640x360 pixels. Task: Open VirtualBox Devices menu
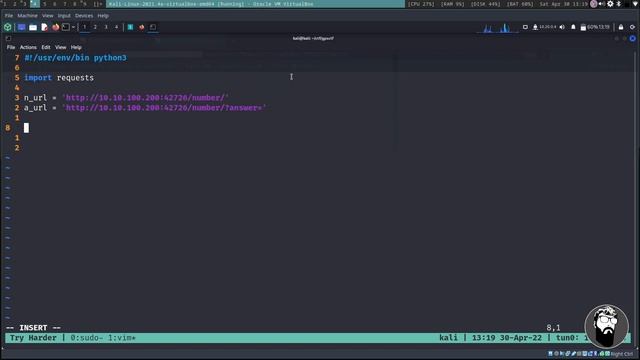tap(84, 16)
